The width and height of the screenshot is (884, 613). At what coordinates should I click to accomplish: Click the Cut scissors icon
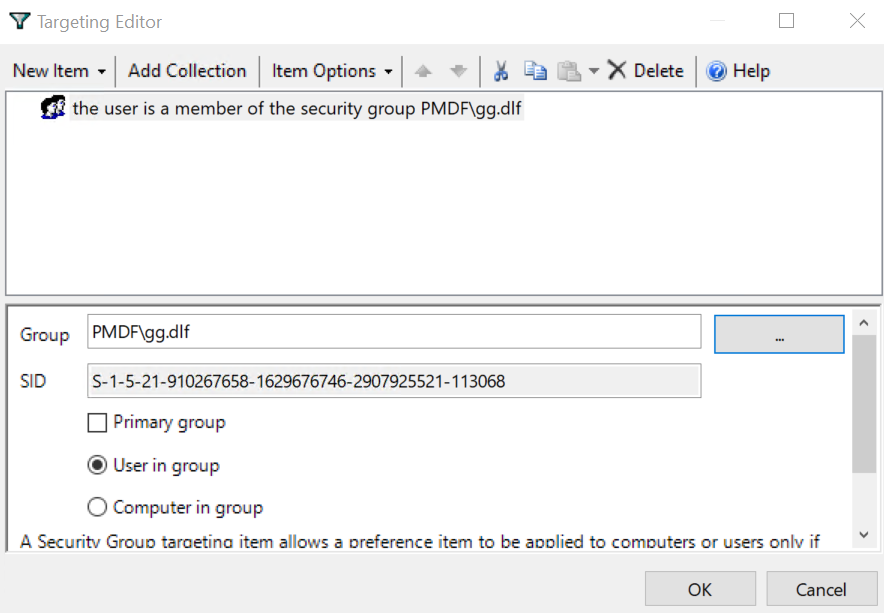point(501,71)
